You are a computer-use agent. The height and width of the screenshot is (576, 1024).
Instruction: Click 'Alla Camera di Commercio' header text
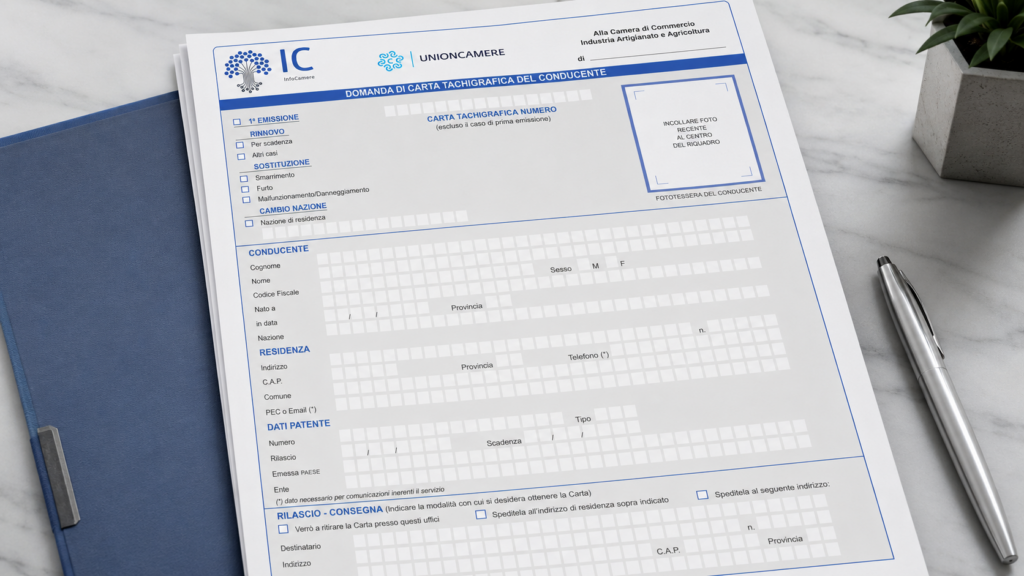(644, 29)
